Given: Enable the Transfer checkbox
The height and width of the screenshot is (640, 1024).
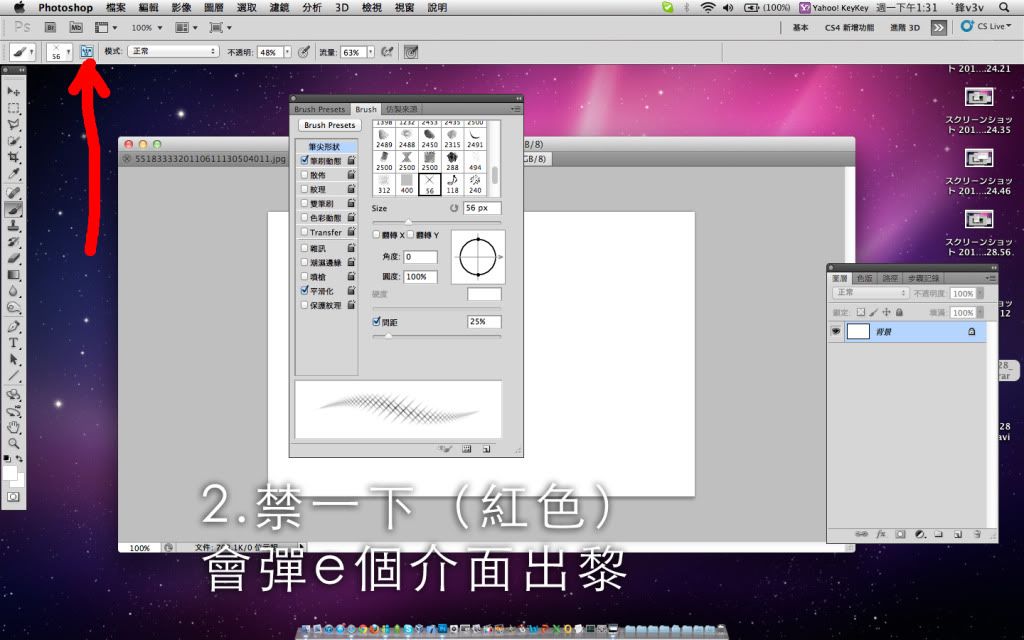Looking at the screenshot, I should (305, 232).
